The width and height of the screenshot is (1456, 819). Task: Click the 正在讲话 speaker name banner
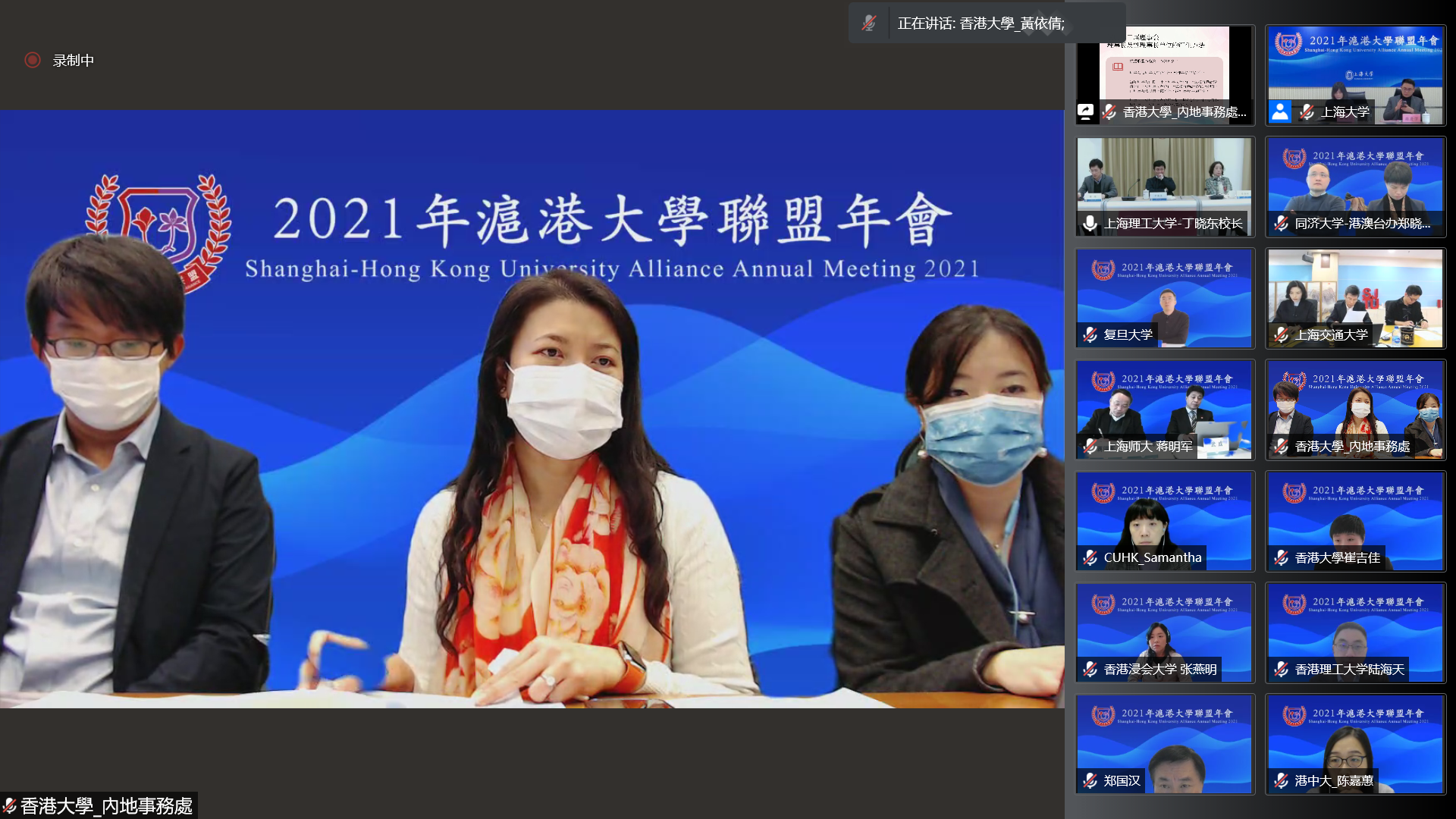pos(981,24)
